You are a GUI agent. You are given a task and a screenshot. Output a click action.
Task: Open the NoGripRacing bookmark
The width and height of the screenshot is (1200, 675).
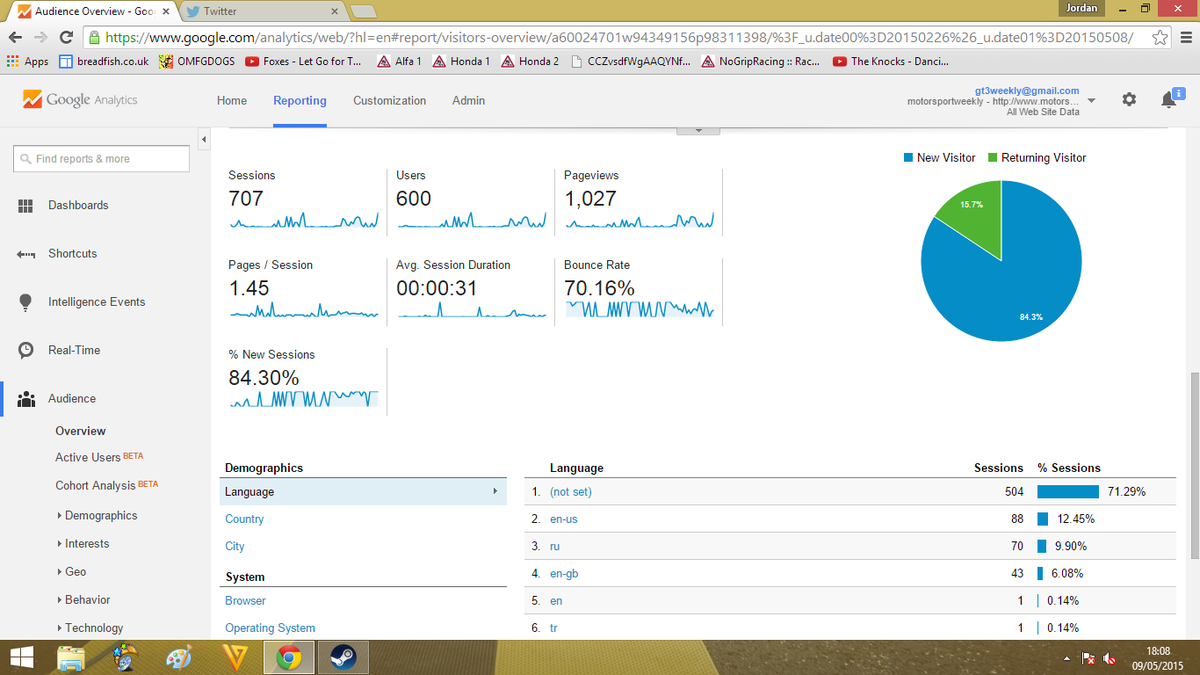pyautogui.click(x=760, y=61)
